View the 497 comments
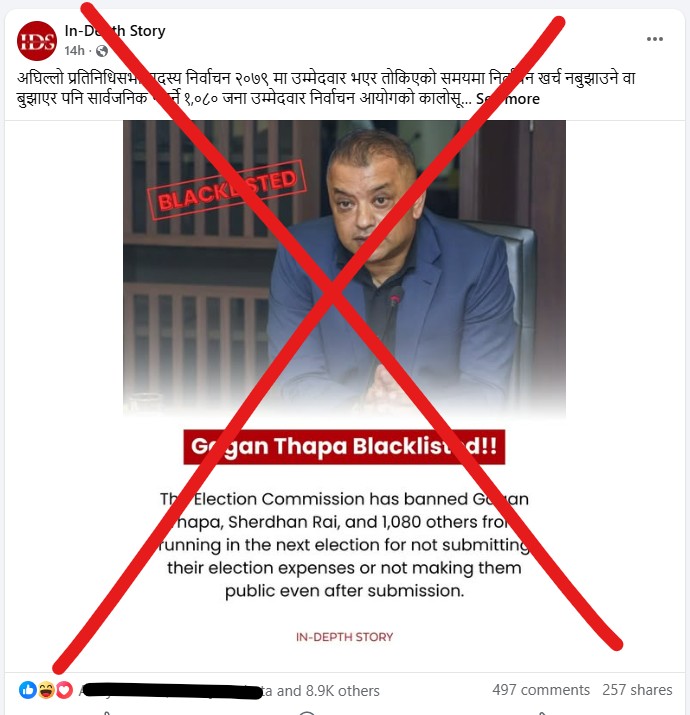Screen dimensions: 690x715 [541, 690]
